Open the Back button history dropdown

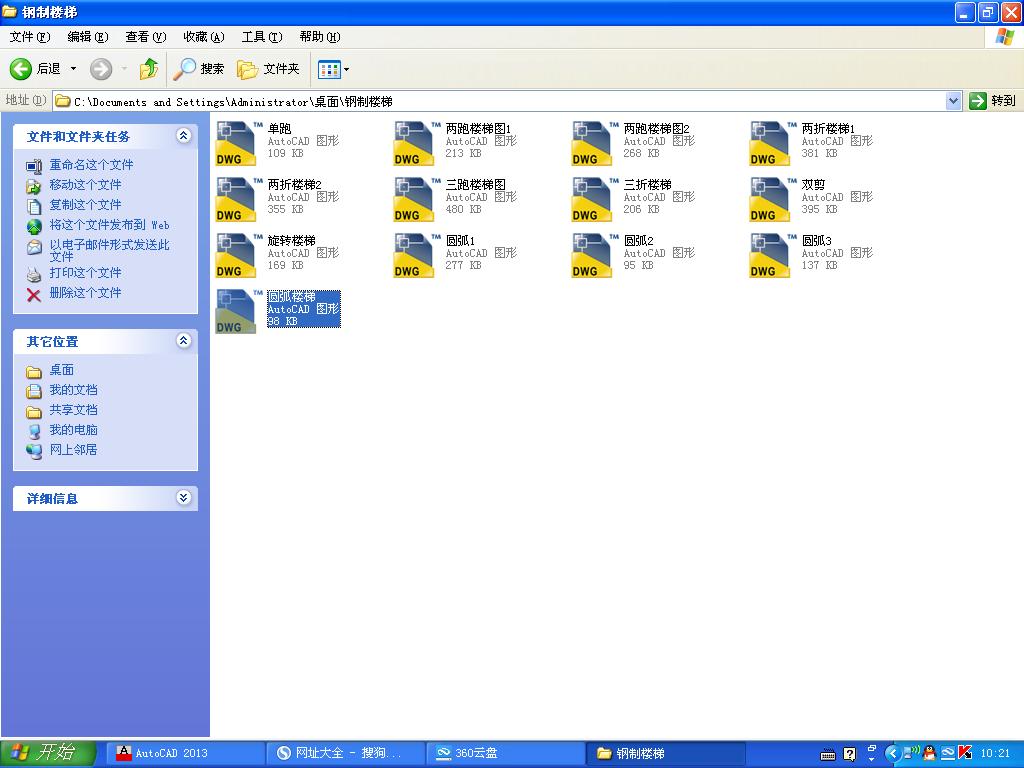coord(73,69)
